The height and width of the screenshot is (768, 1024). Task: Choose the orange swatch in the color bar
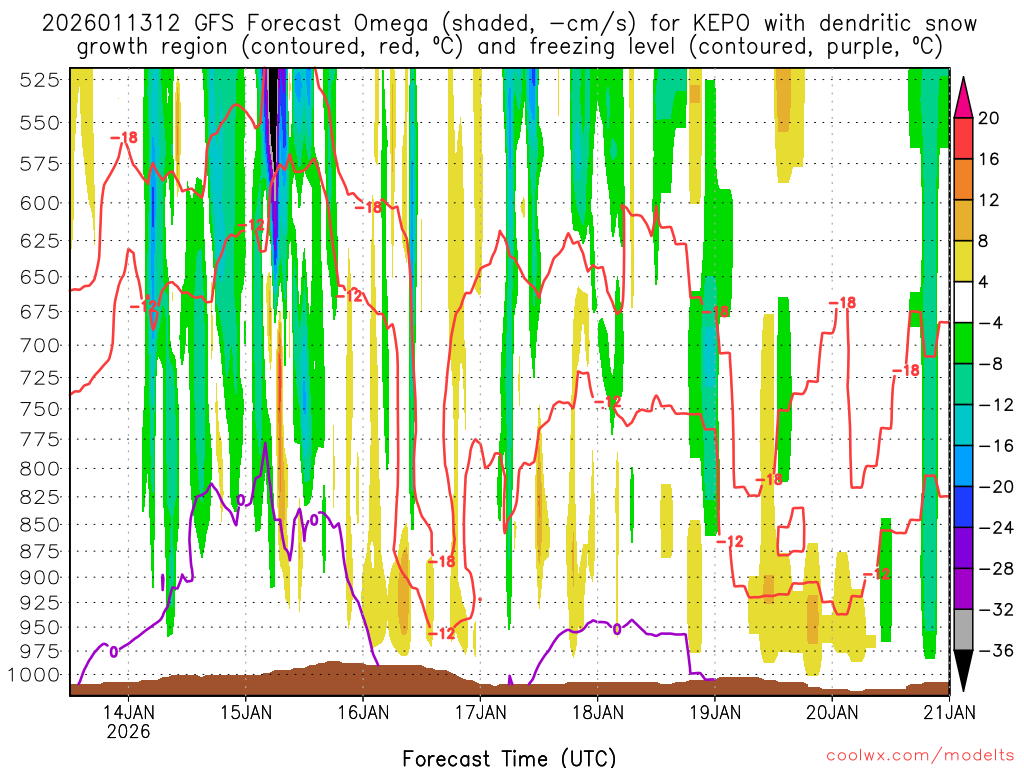[x=964, y=180]
